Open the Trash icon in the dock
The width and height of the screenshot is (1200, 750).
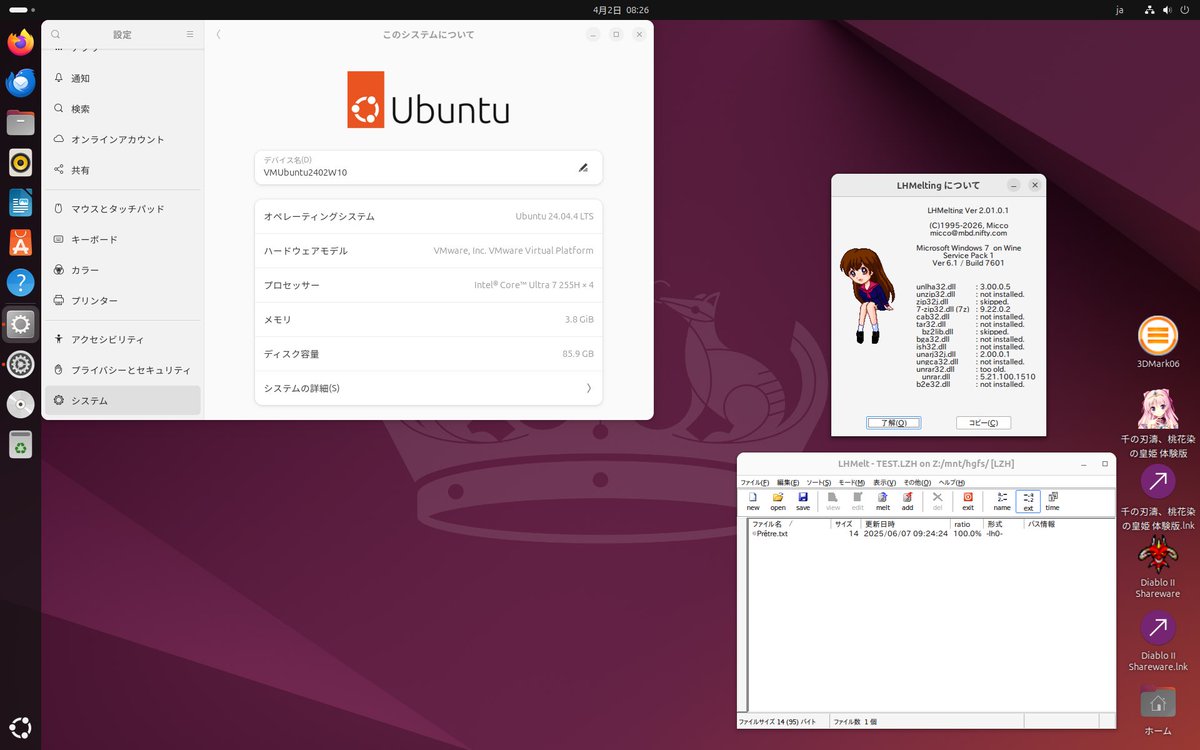pyautogui.click(x=20, y=445)
